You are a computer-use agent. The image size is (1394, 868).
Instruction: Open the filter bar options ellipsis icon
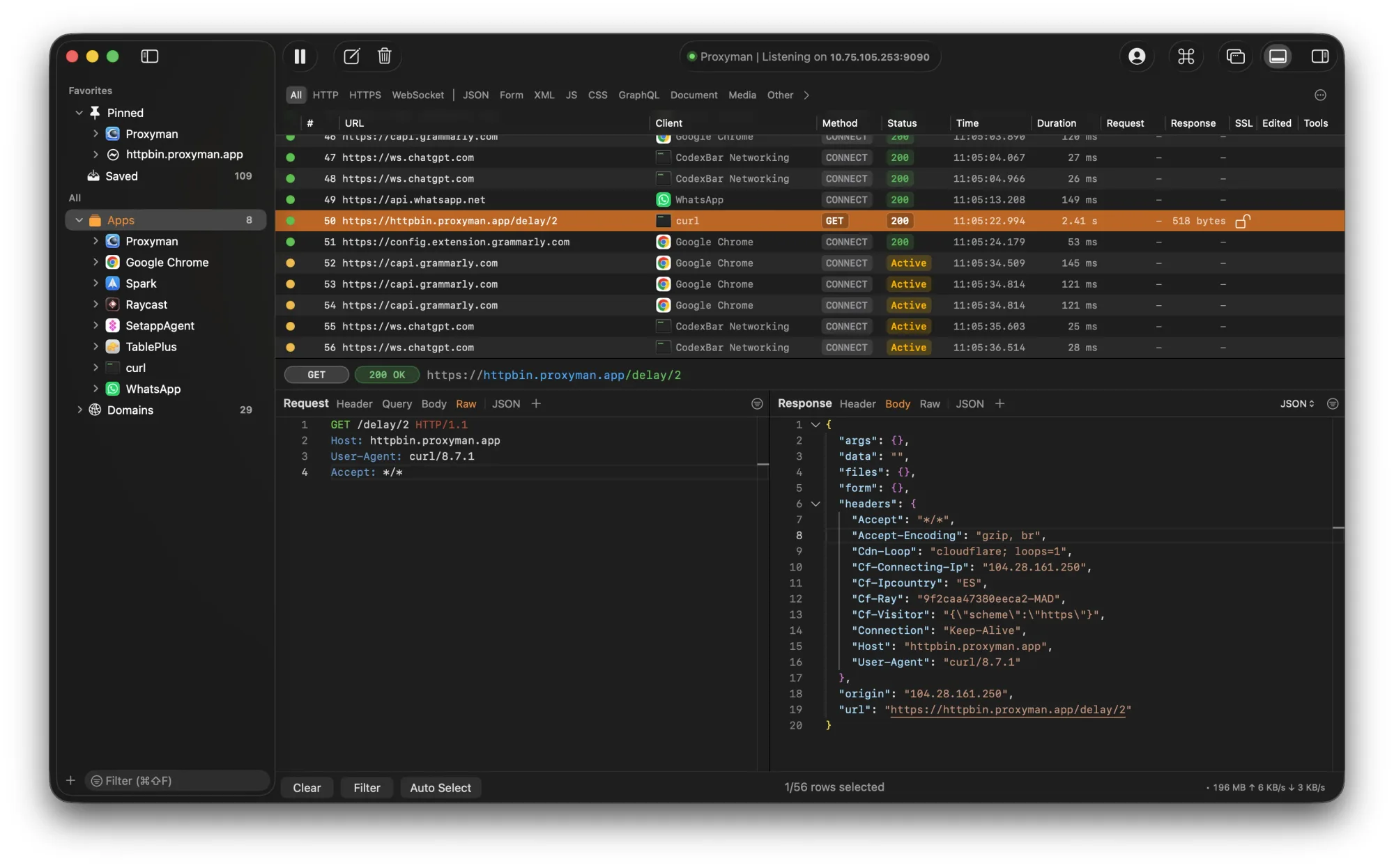pos(1320,95)
